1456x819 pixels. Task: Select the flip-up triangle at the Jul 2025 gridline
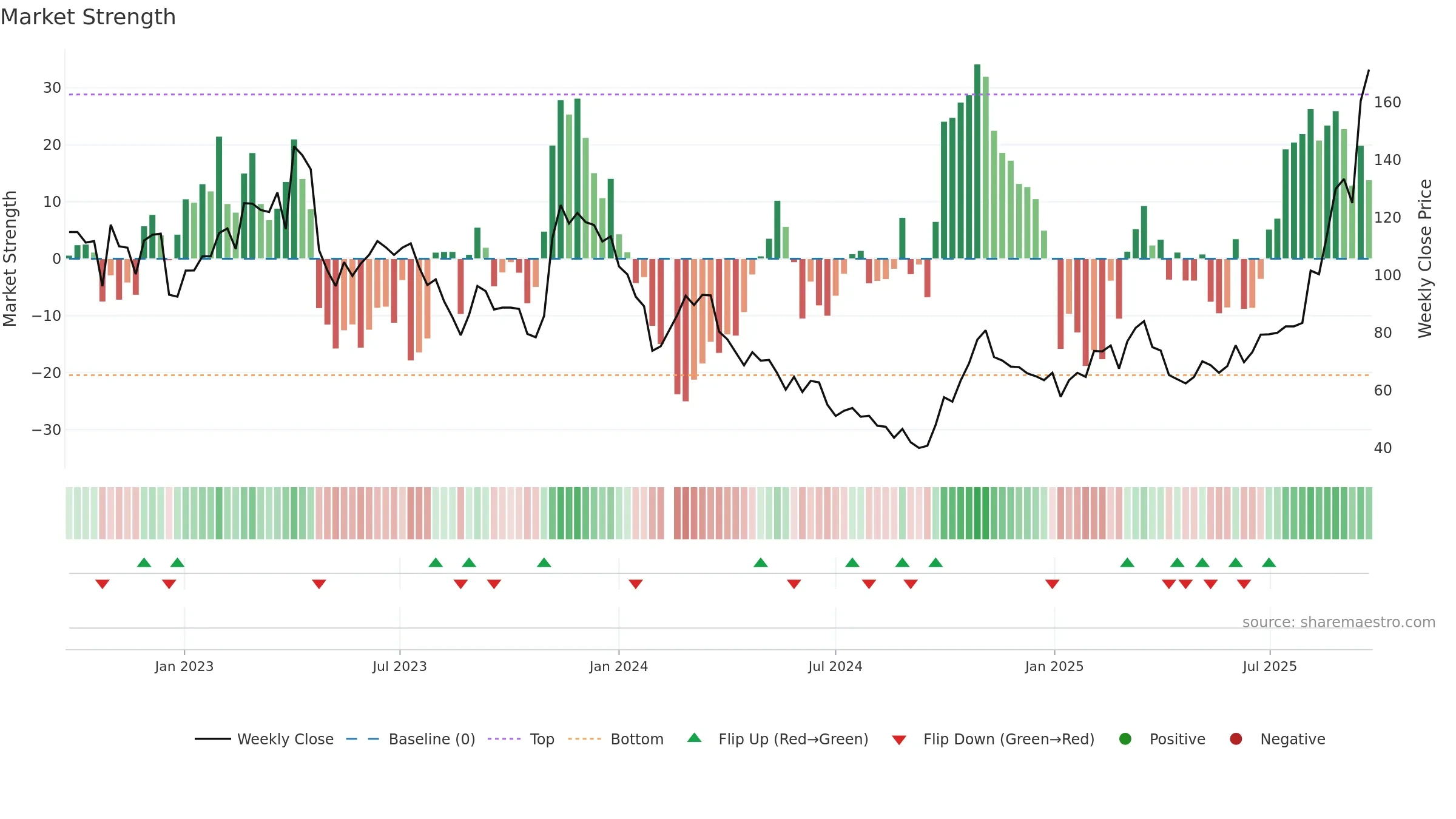[x=1269, y=562]
